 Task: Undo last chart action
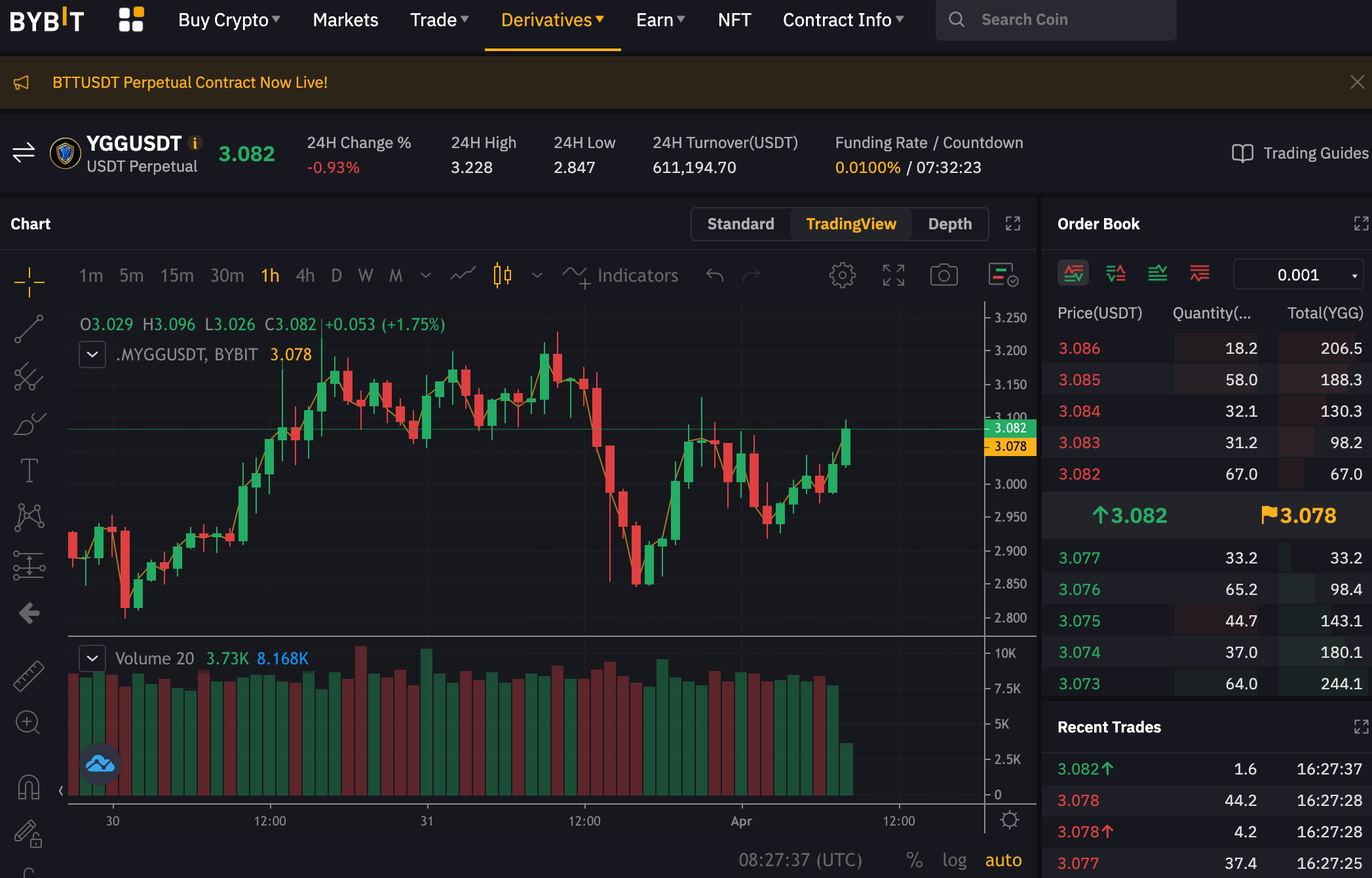(715, 275)
